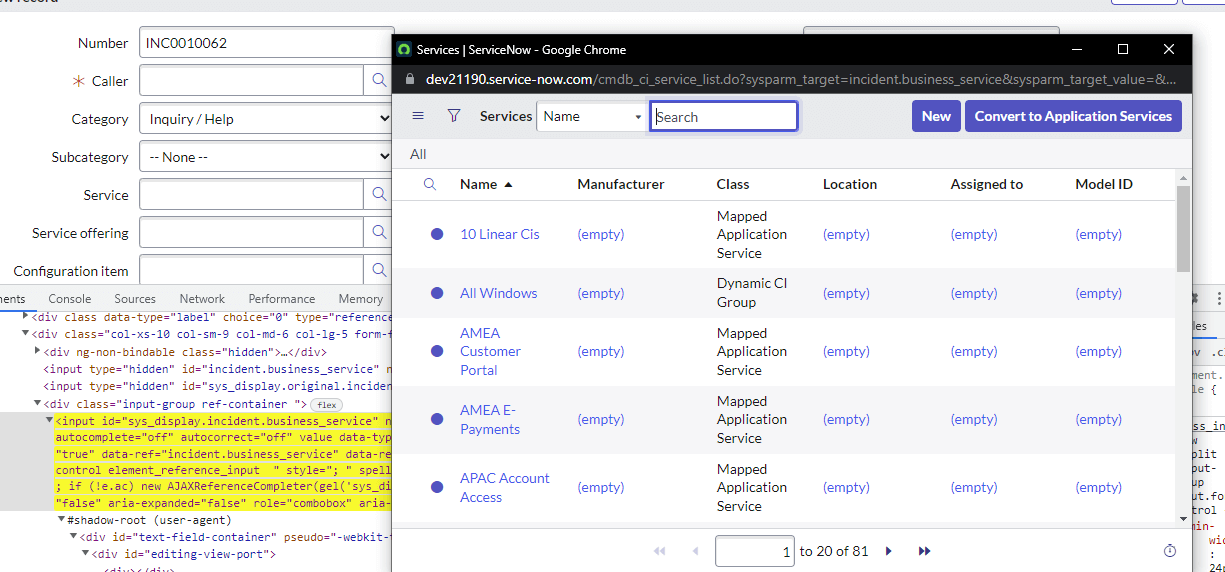
Task: Open the Category dropdown
Action: 267,119
